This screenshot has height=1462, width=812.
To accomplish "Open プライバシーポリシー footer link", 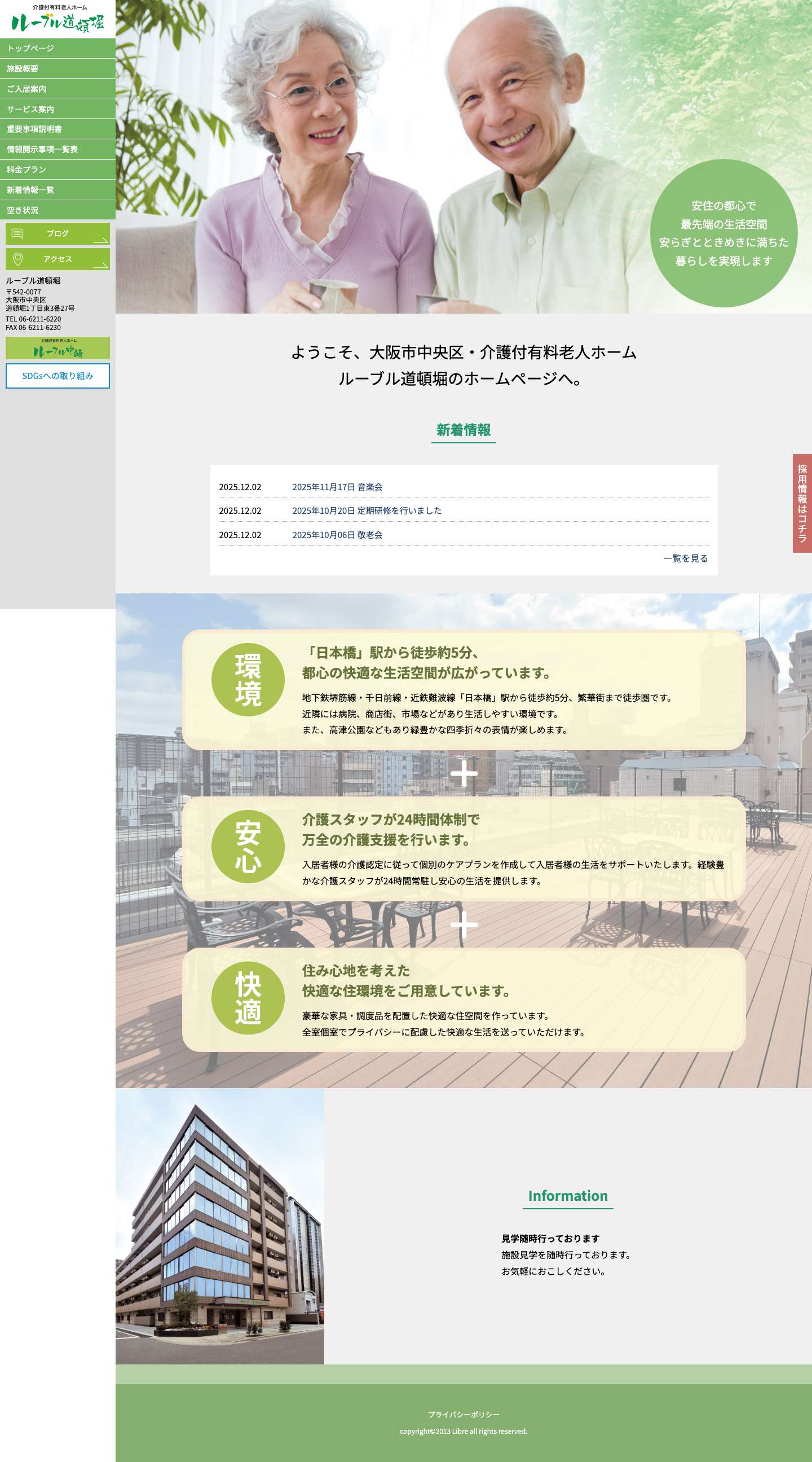I will pos(464,1414).
